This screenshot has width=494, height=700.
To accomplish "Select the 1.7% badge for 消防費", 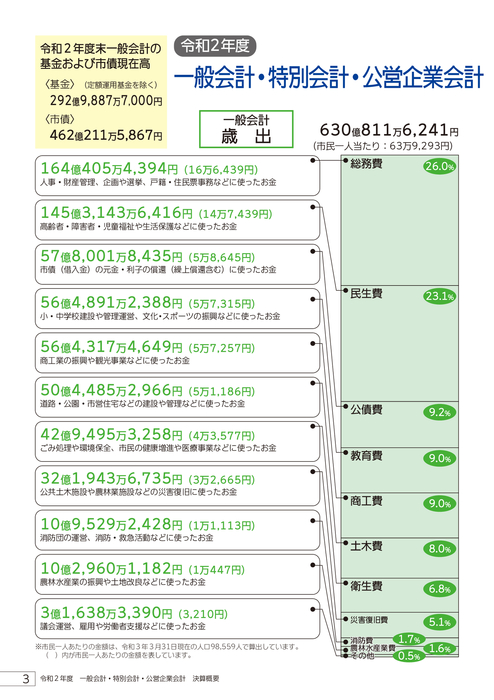I will click(x=409, y=639).
